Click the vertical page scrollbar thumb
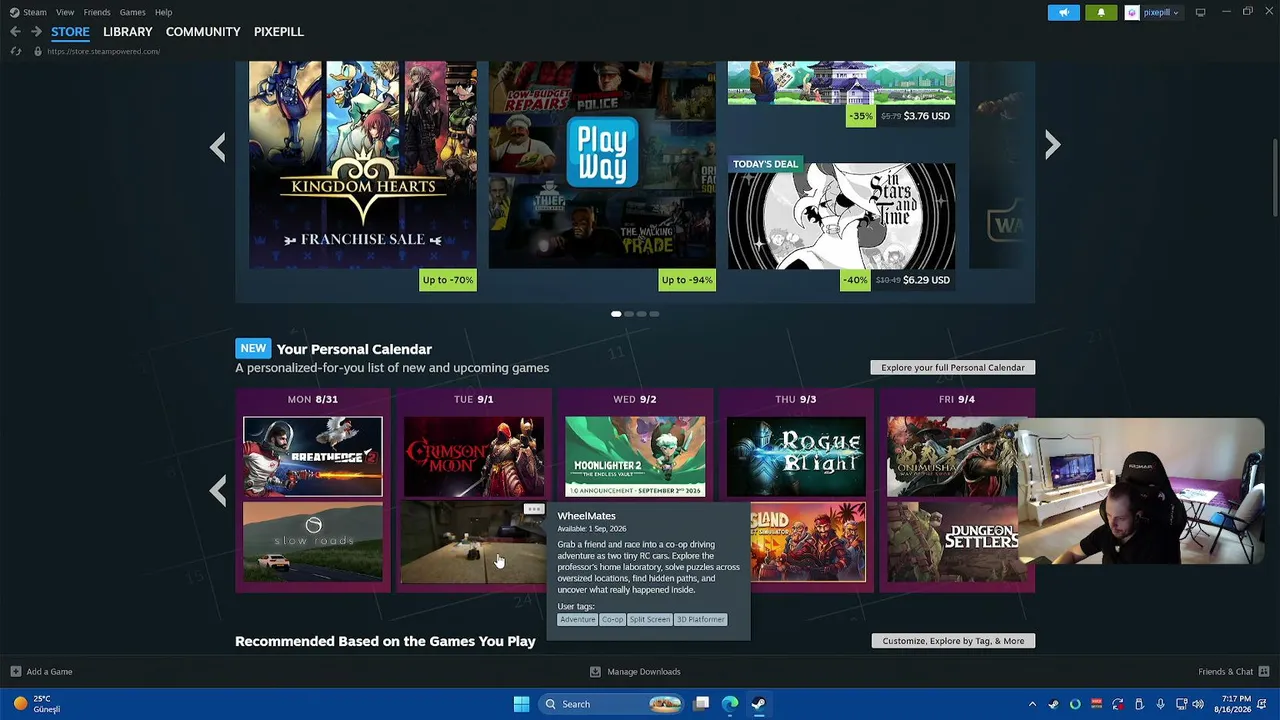 (1275, 177)
